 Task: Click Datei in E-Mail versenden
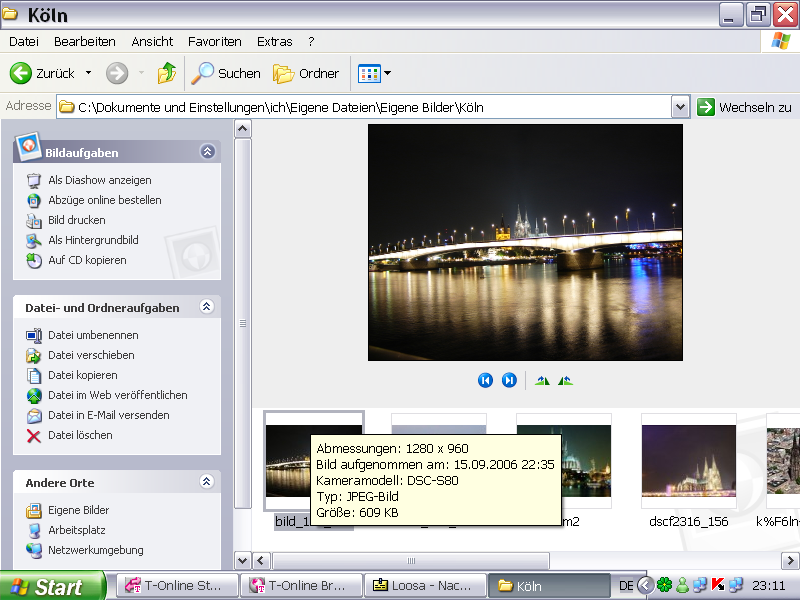tap(109, 415)
